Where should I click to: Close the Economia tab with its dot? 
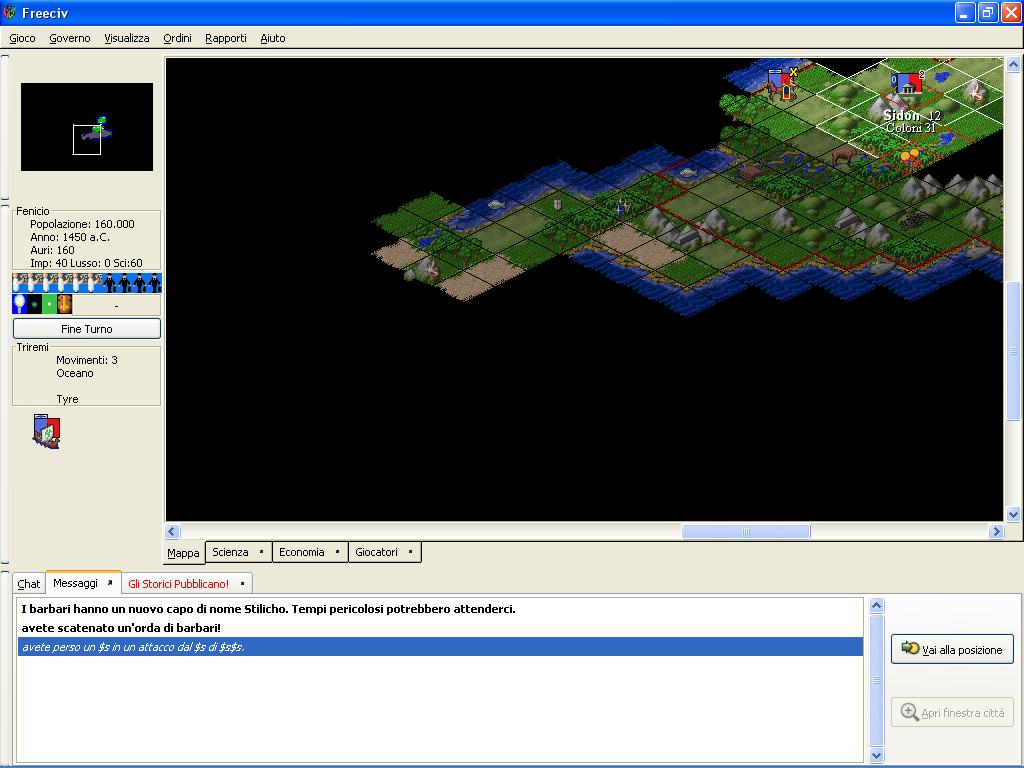point(337,552)
